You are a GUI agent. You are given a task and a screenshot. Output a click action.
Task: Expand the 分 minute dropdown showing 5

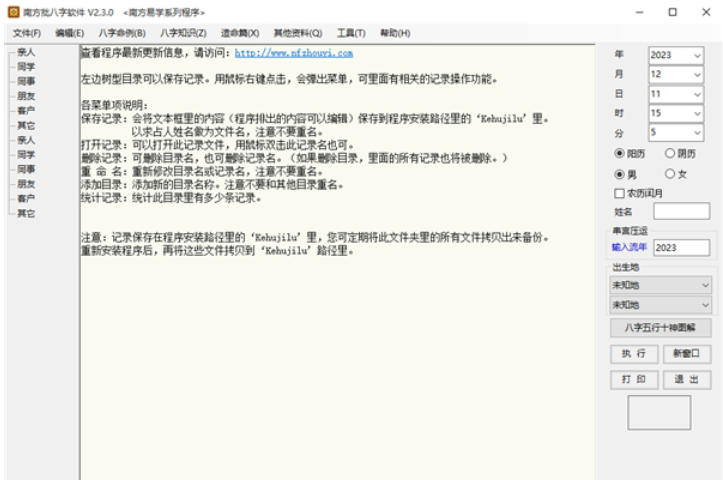pos(697,133)
